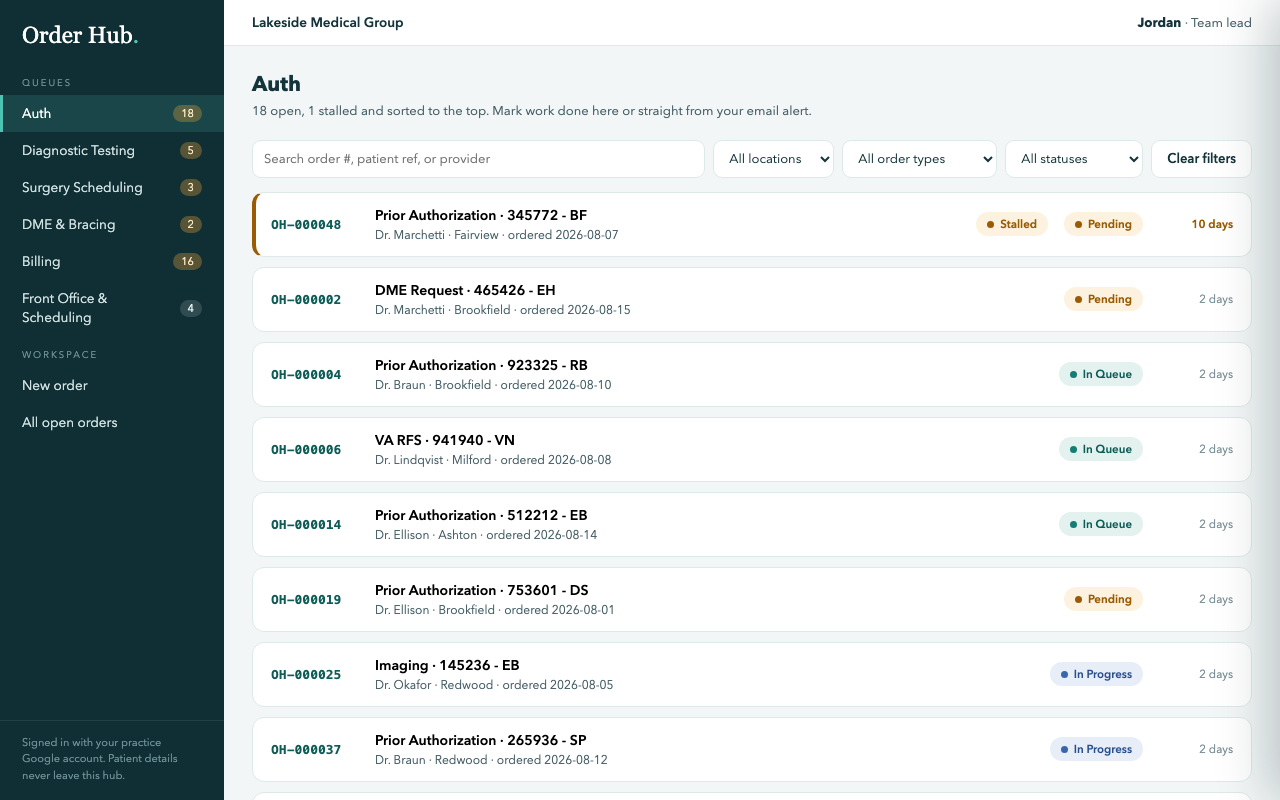Open the DME & Bracing queue
Screen dimensions: 1280x800
[112, 224]
